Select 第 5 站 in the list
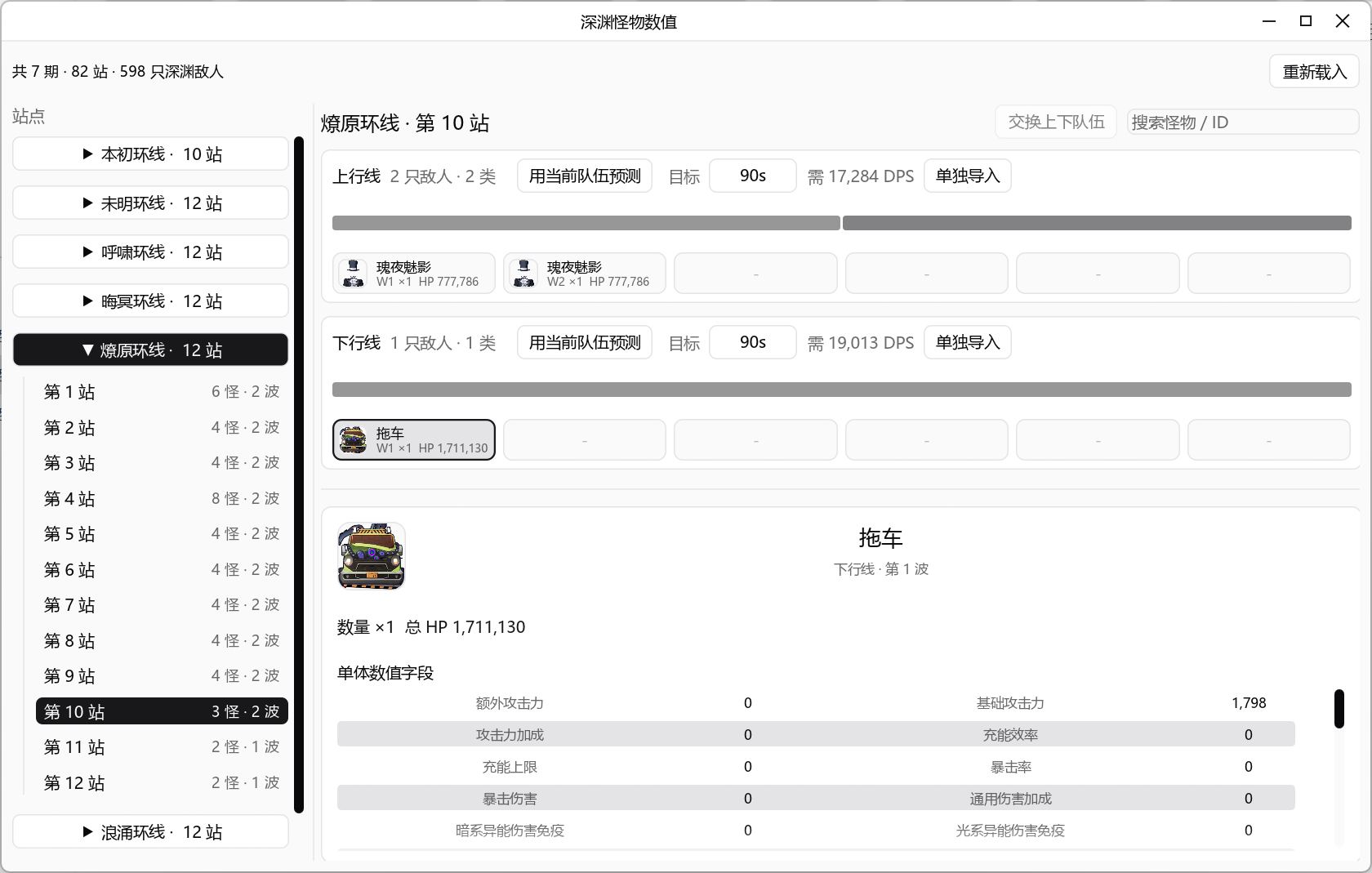Image resolution: width=1372 pixels, height=873 pixels. click(162, 534)
